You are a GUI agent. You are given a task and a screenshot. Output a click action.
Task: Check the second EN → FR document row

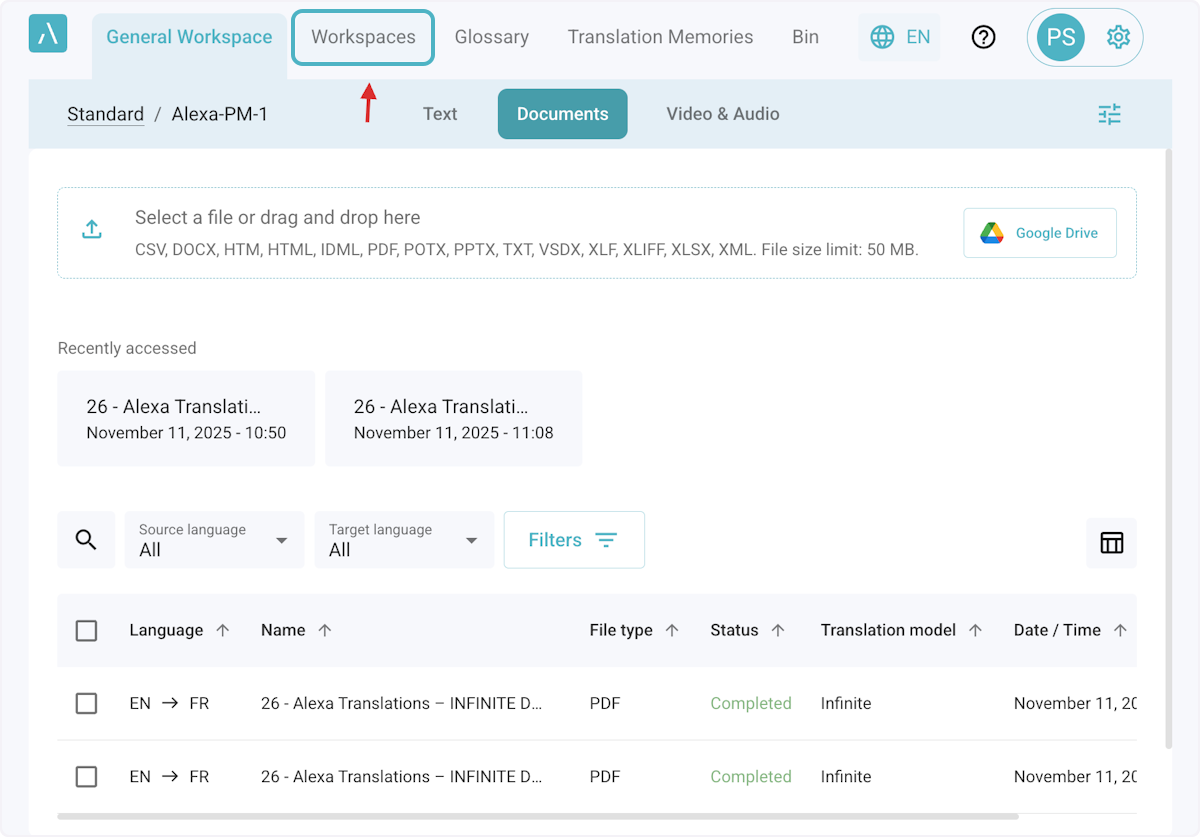(x=87, y=776)
